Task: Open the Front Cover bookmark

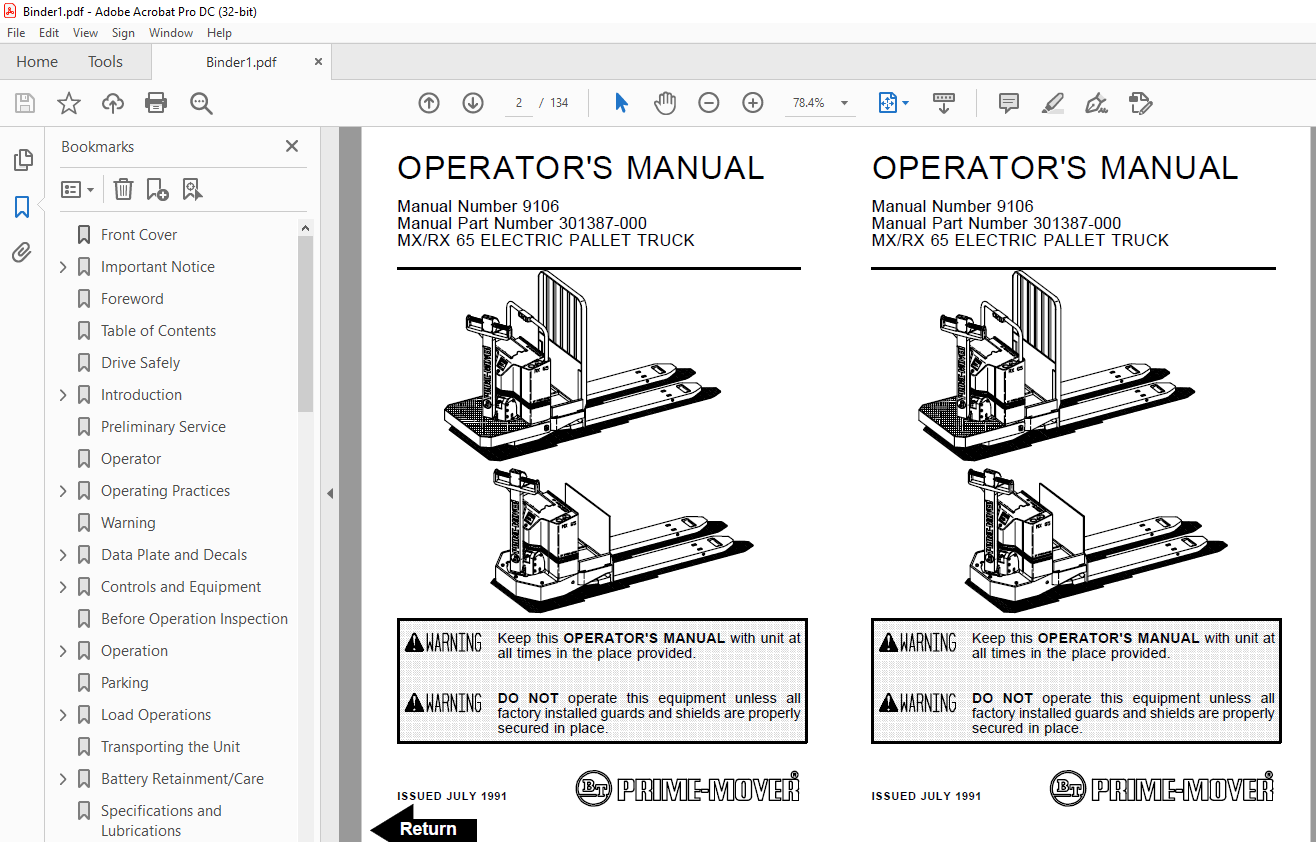Action: [x=139, y=235]
